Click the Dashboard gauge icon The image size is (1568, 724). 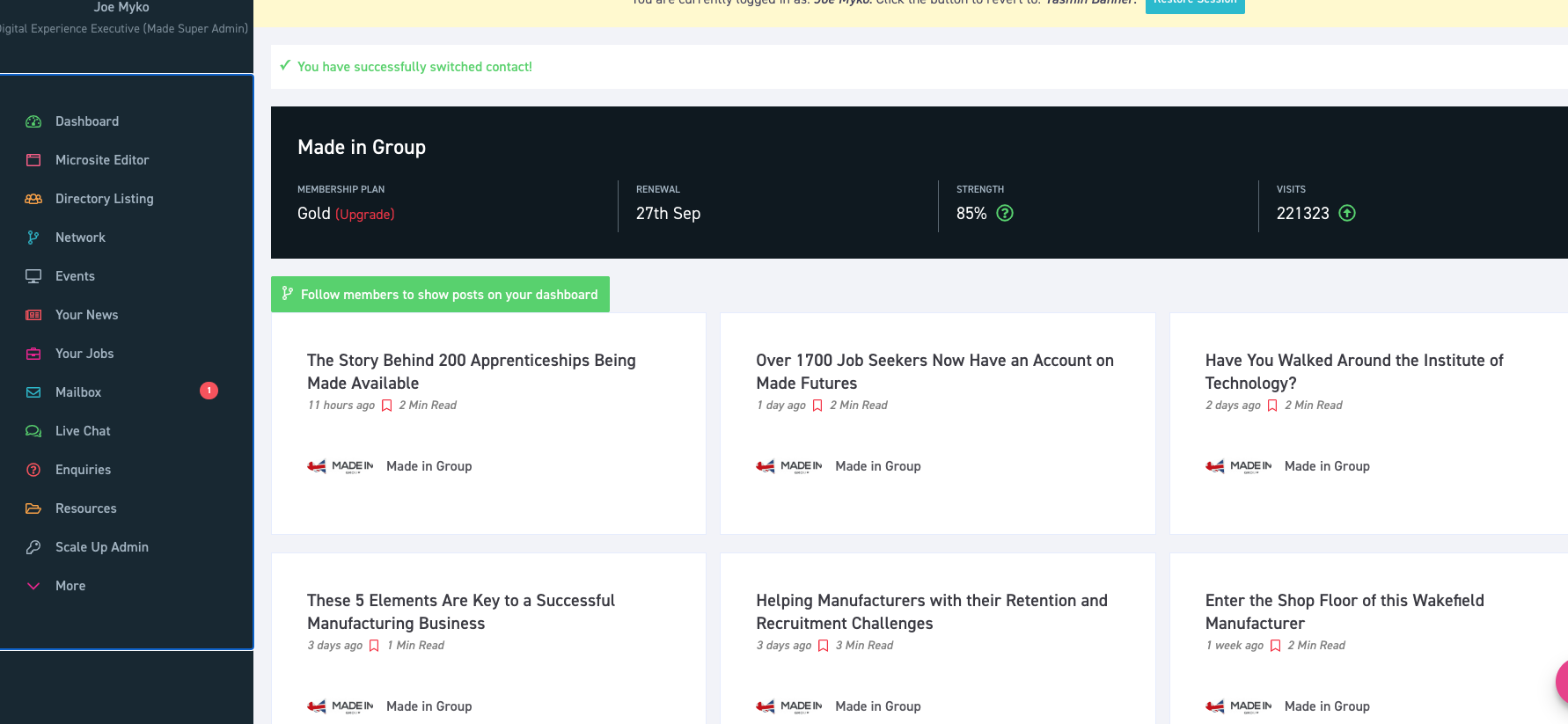(33, 121)
